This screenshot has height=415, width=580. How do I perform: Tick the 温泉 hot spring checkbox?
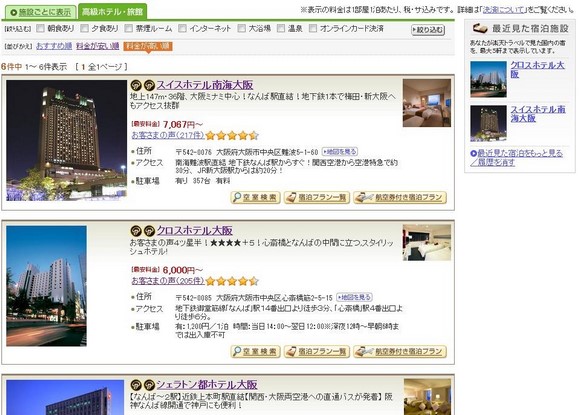coord(281,28)
